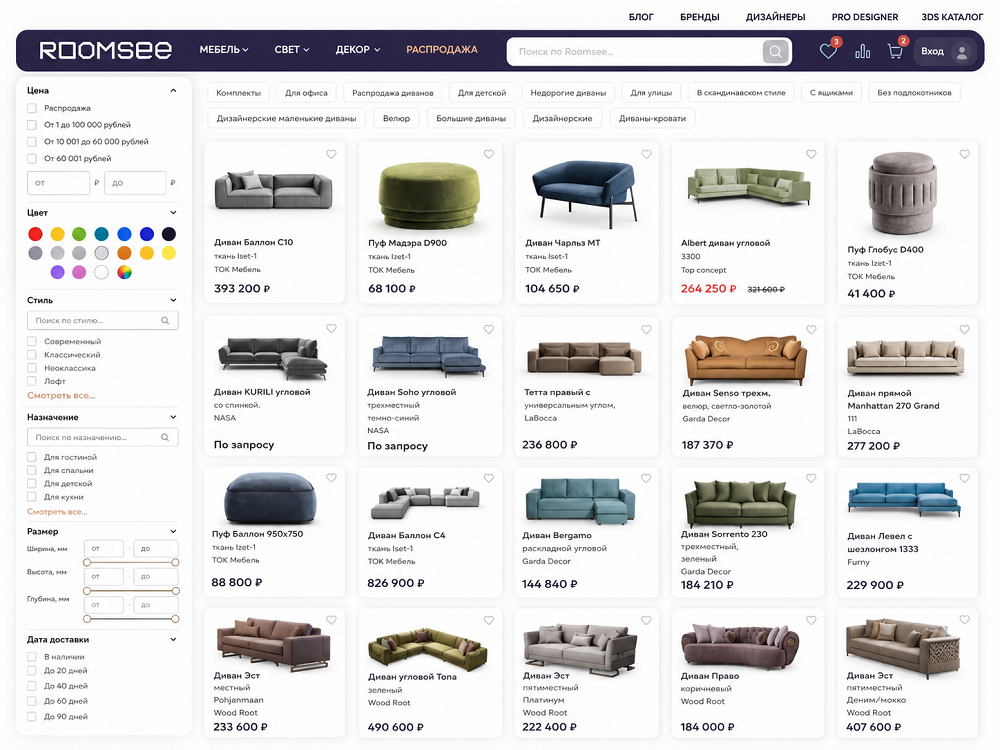Favorite Albert диван угловой heart

click(x=811, y=154)
